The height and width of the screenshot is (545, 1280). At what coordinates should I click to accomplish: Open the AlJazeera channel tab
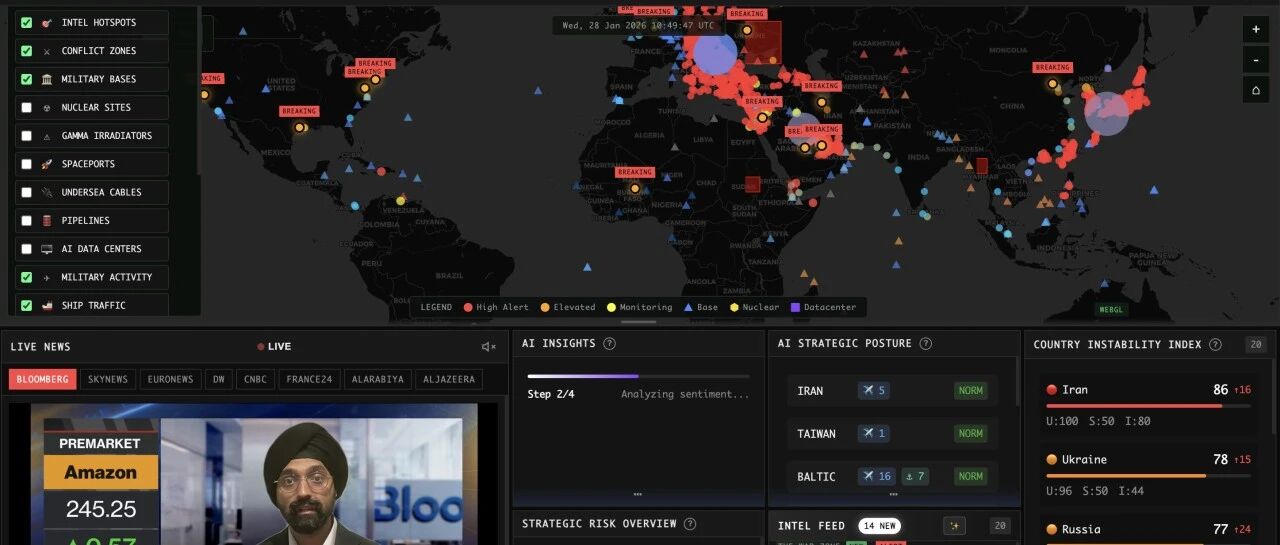click(x=450, y=380)
